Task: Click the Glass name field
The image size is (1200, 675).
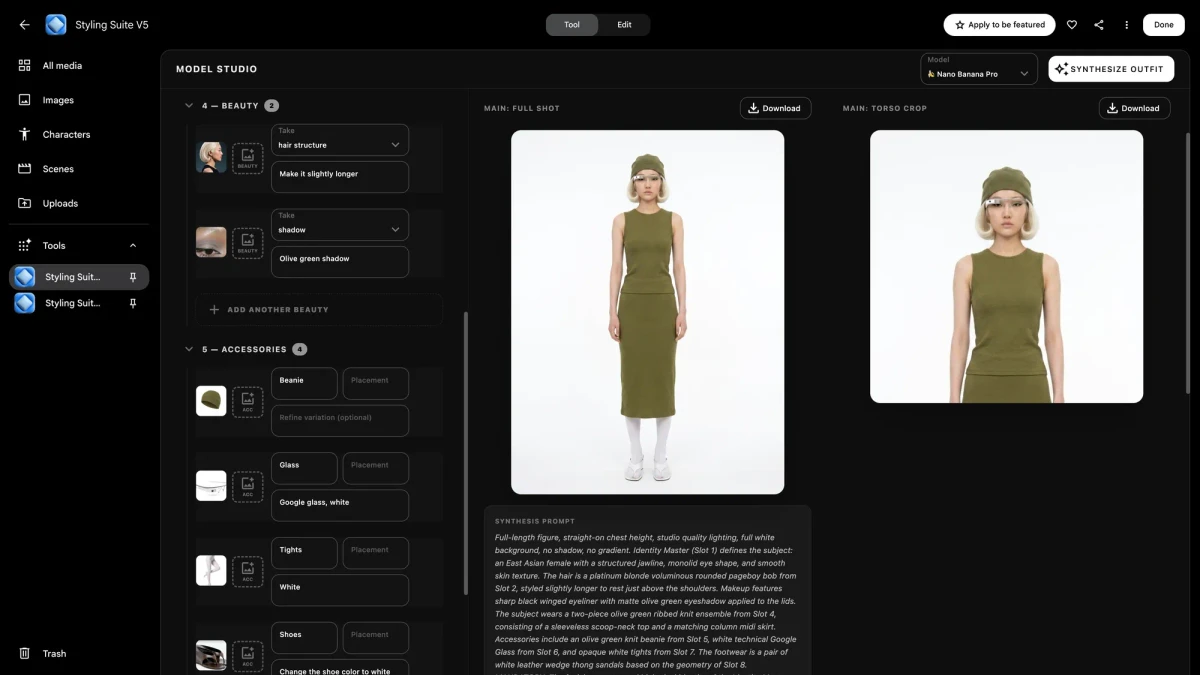Action: click(305, 469)
